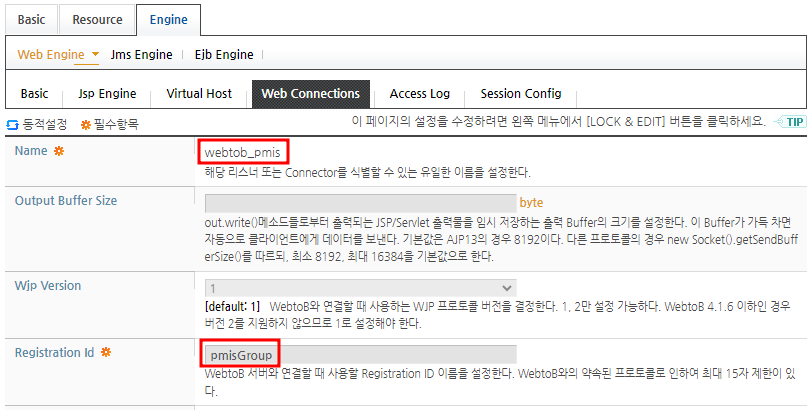Open the Session Config sub-tab
810x410 pixels.
click(x=521, y=94)
